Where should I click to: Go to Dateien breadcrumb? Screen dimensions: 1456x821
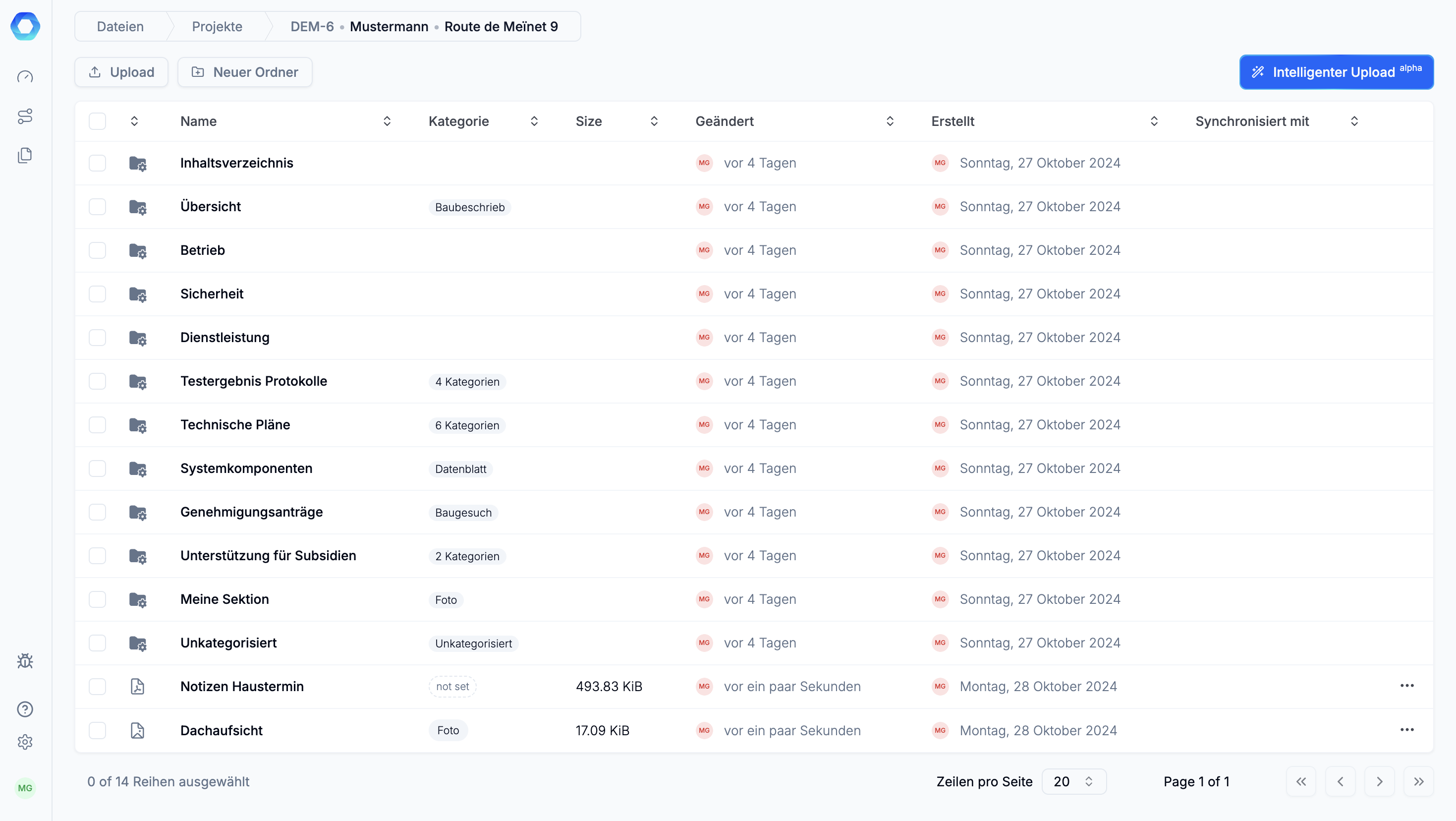point(120,27)
